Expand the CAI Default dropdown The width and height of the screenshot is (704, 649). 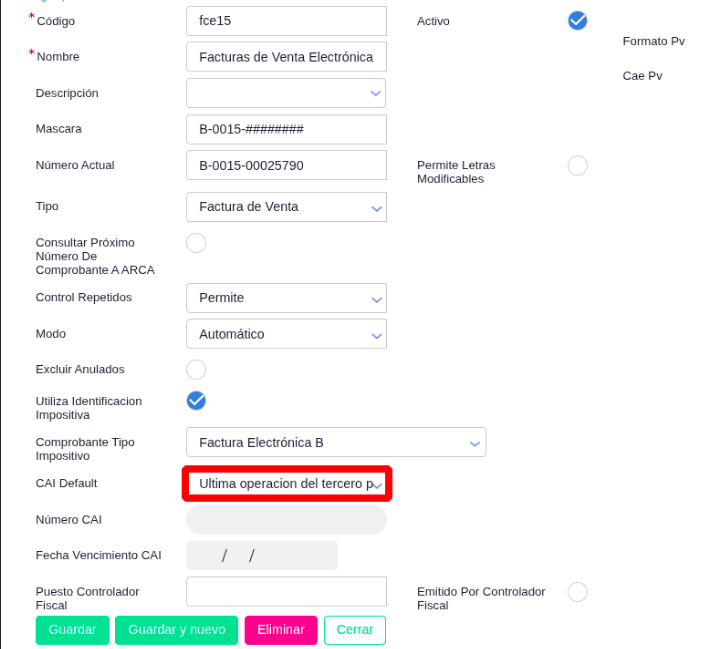[x=287, y=484]
